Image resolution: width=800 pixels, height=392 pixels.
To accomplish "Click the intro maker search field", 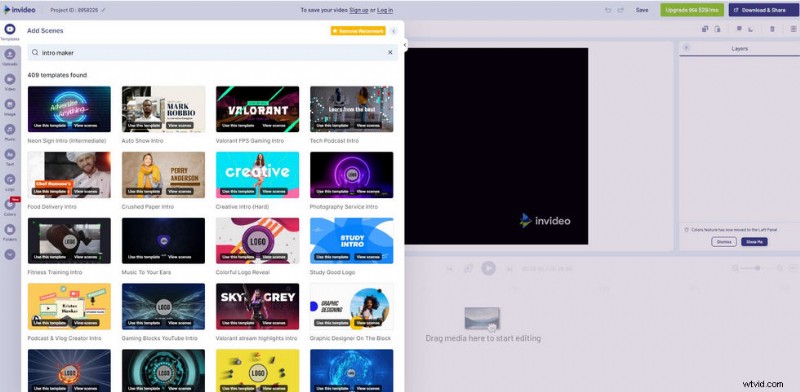I will pos(213,52).
